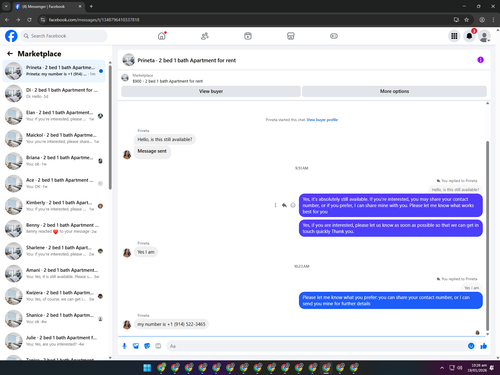Open the conversation information icon
The image size is (500, 375).
[480, 60]
